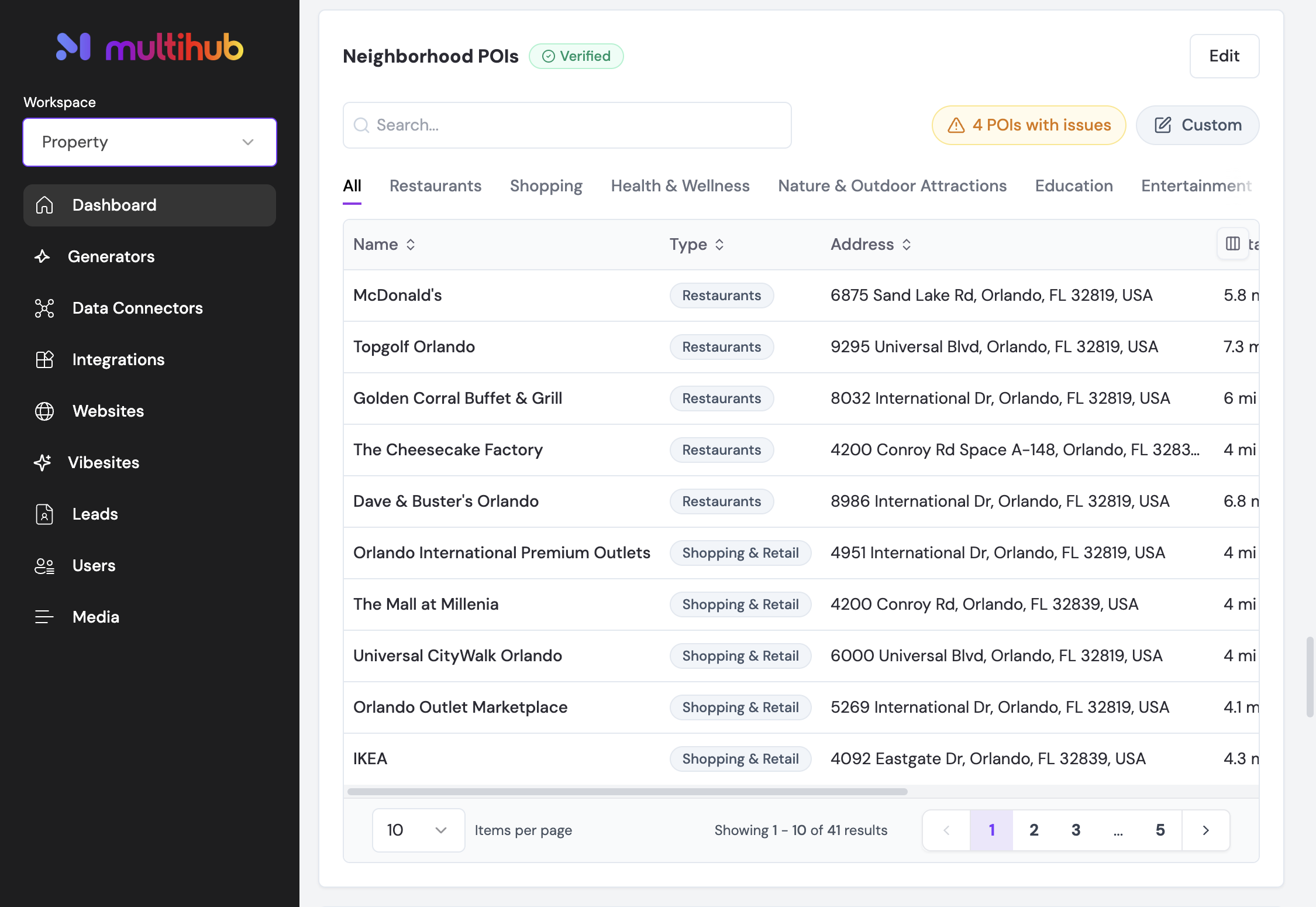The height and width of the screenshot is (907, 1316).
Task: Go to page 5
Action: tap(1160, 830)
